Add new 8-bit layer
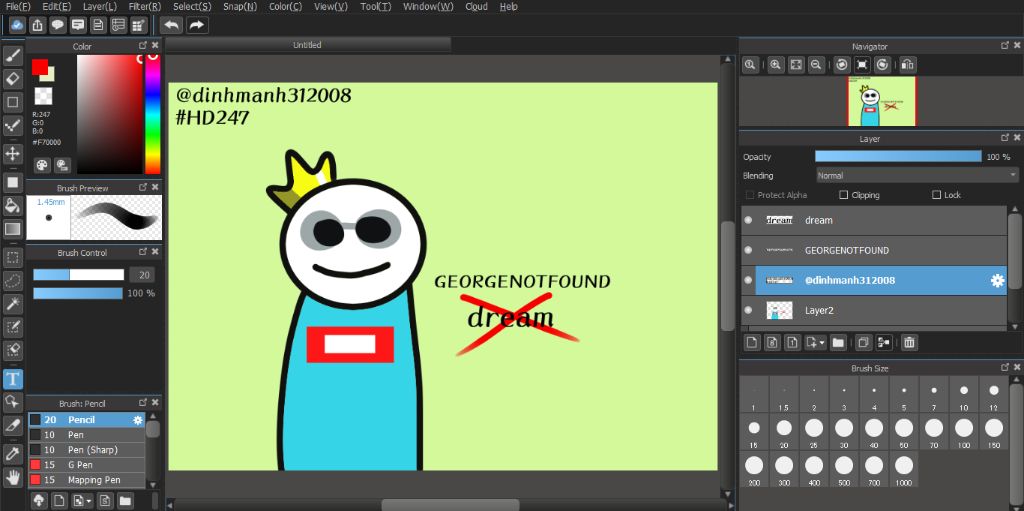Image resolution: width=1024 pixels, height=511 pixels. tap(772, 342)
